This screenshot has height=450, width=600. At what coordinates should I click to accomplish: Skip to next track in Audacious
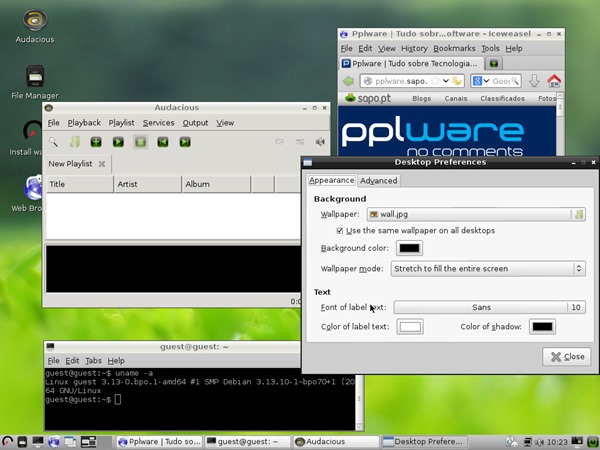(185, 142)
